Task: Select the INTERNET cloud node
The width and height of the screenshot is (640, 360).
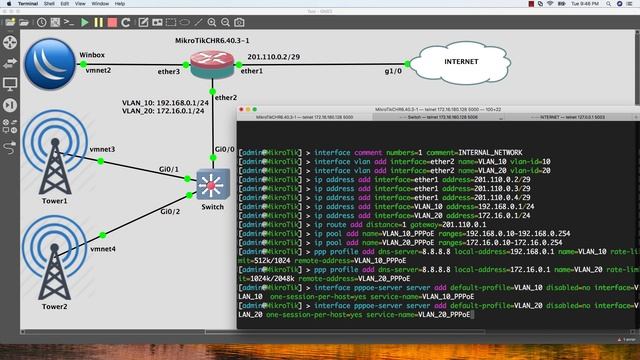Action: click(x=460, y=62)
